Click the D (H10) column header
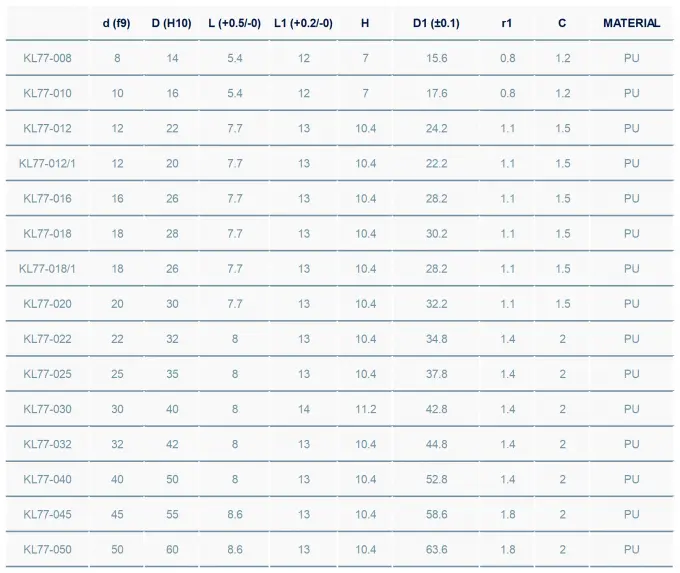 pyautogui.click(x=172, y=23)
